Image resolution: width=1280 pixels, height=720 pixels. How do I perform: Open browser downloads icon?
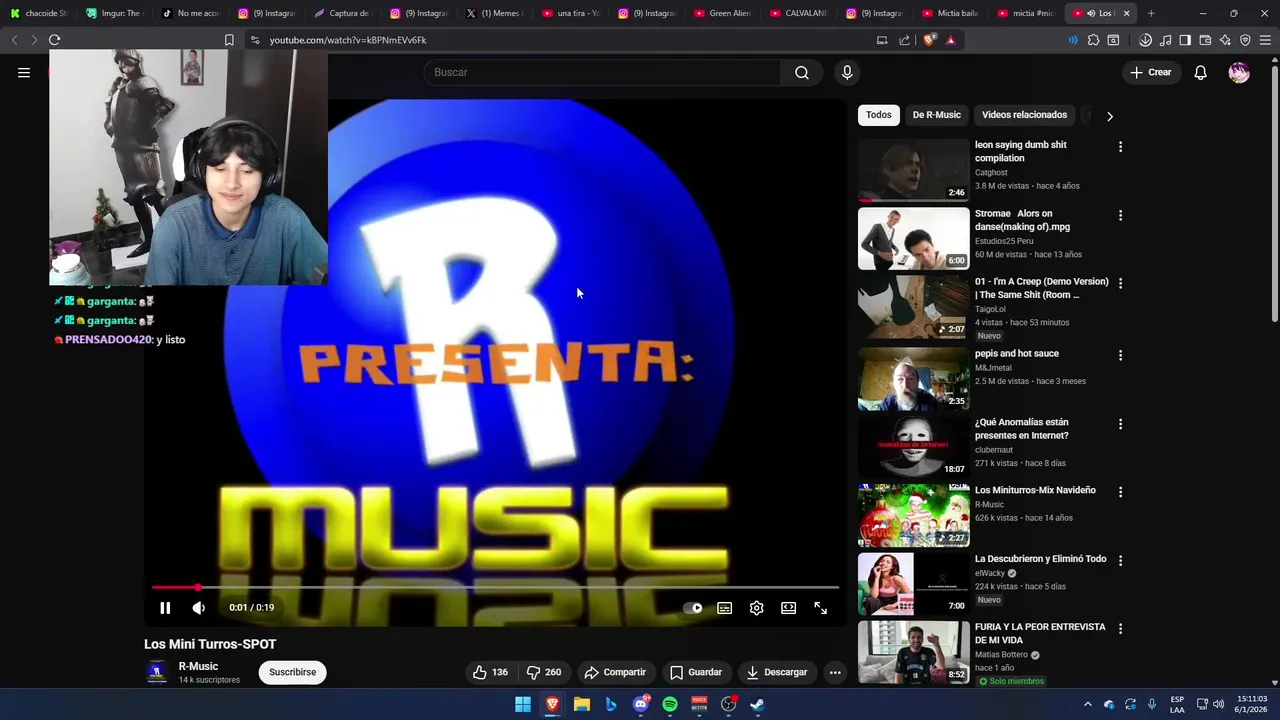coord(1145,40)
